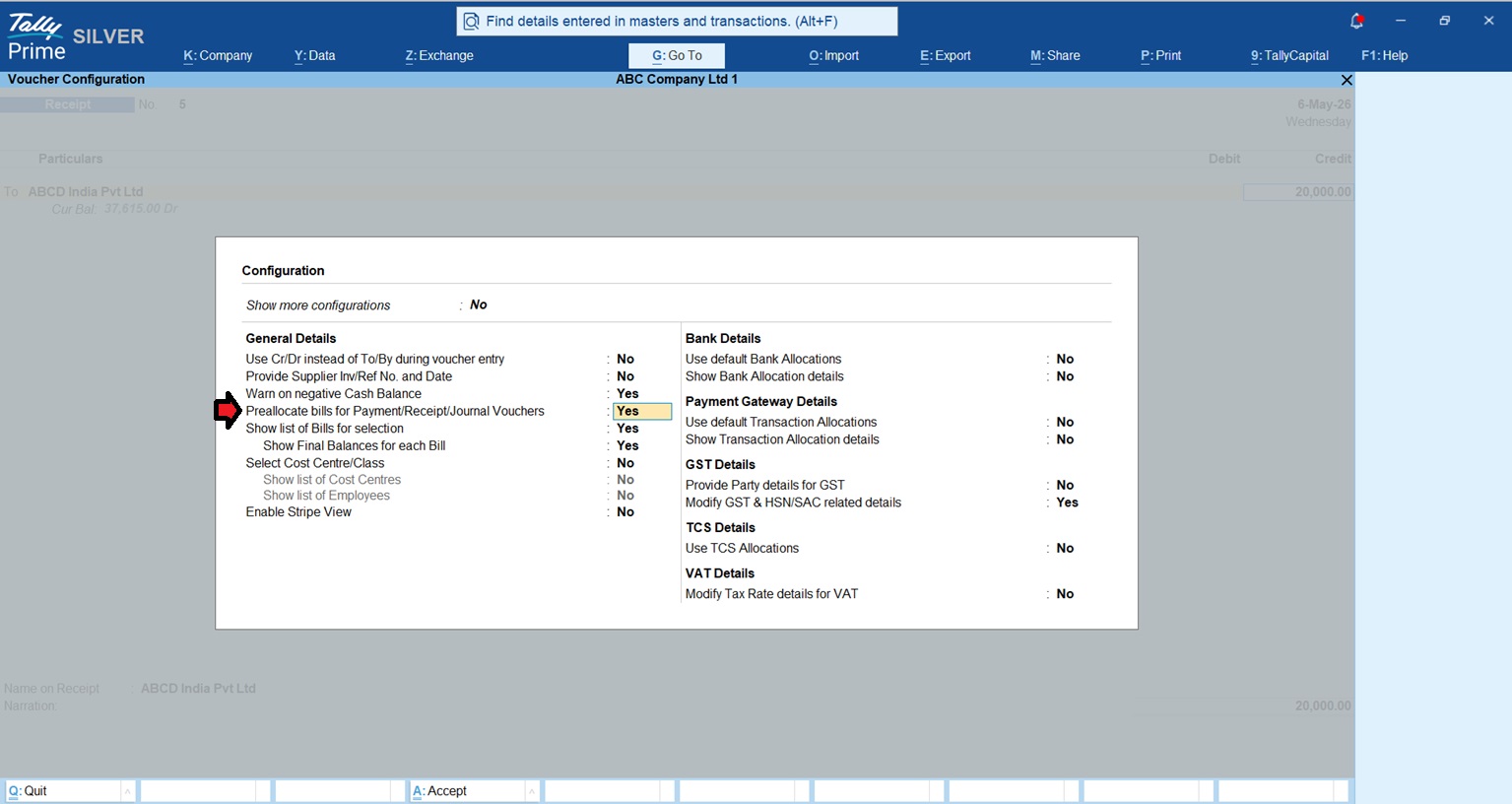
Task: Open 9: TallyCapital menu
Action: [x=1289, y=55]
